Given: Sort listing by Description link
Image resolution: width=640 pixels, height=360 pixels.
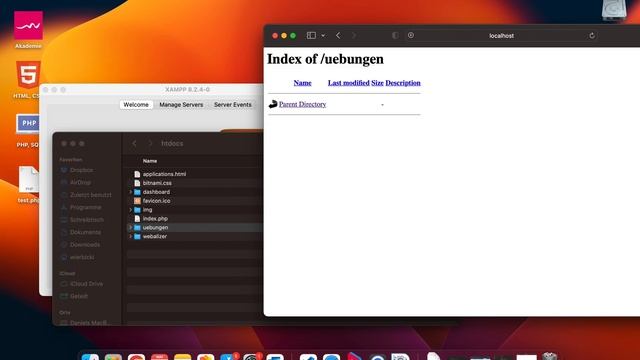Looking at the screenshot, I should pyautogui.click(x=403, y=83).
